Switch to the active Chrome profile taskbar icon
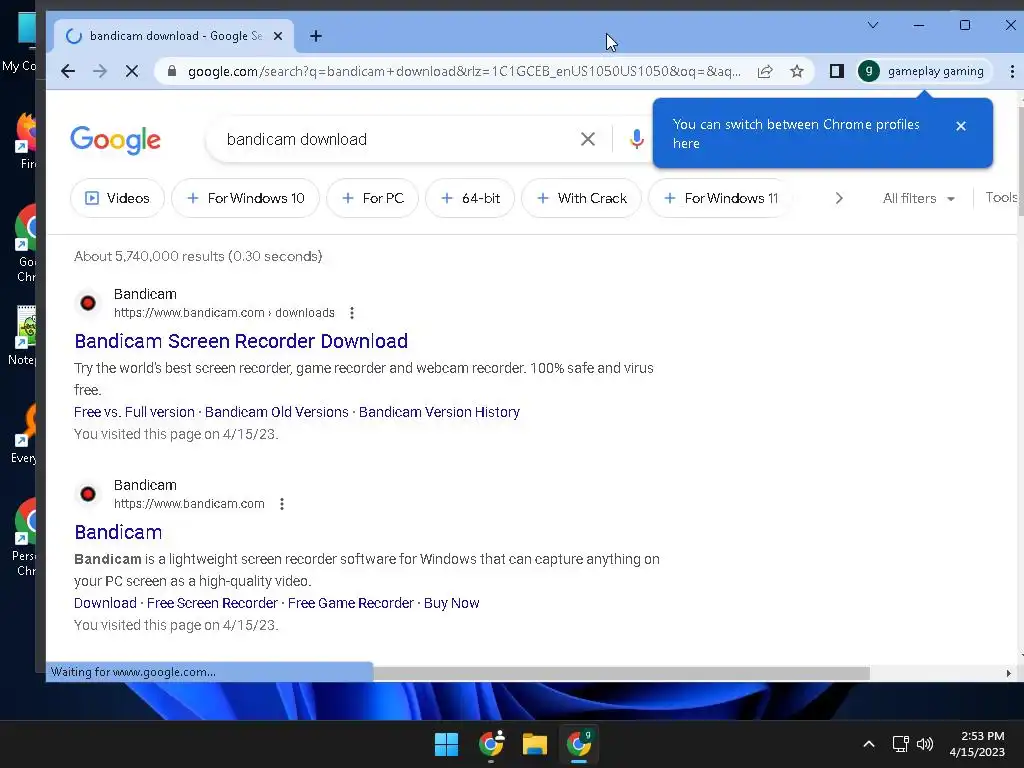1024x768 pixels. (x=579, y=744)
